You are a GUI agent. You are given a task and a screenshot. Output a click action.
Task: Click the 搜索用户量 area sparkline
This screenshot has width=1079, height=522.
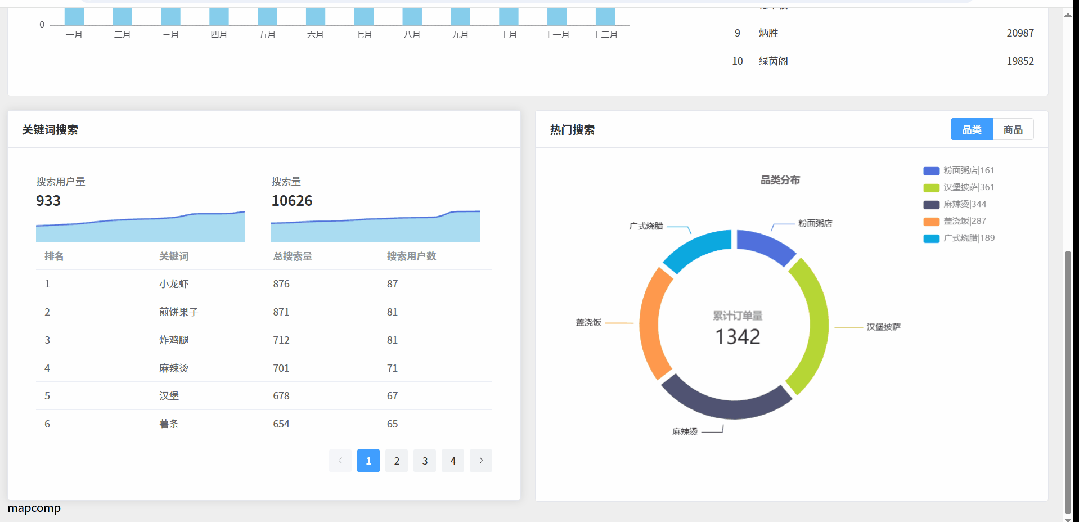point(140,227)
